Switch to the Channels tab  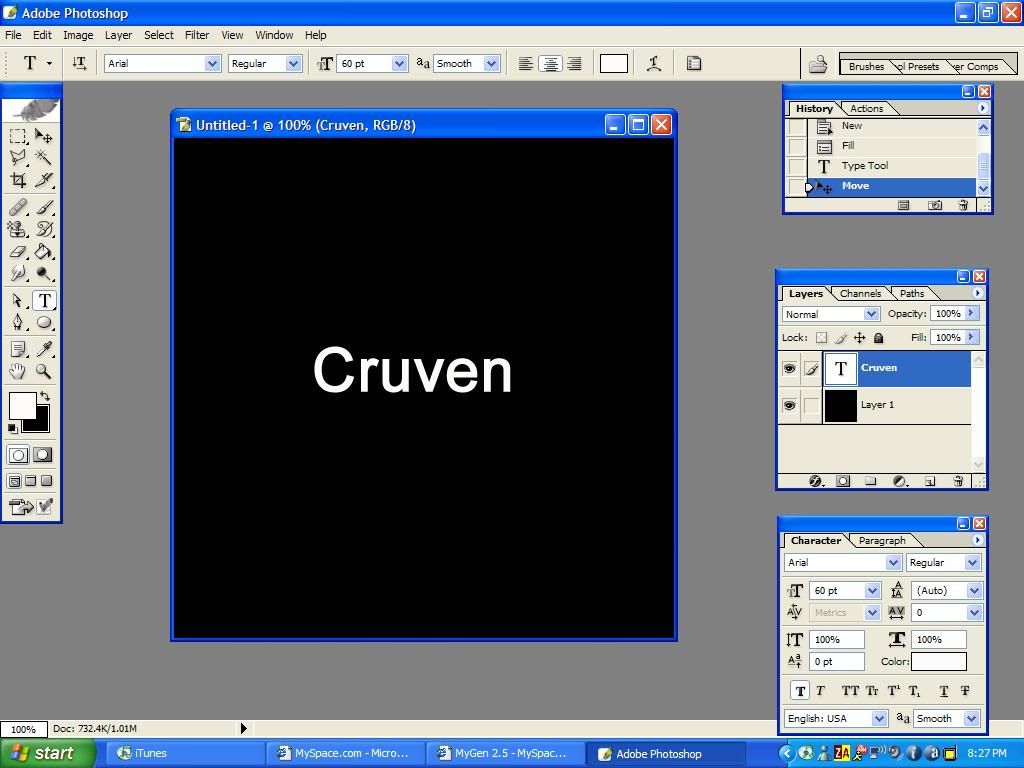pos(860,294)
